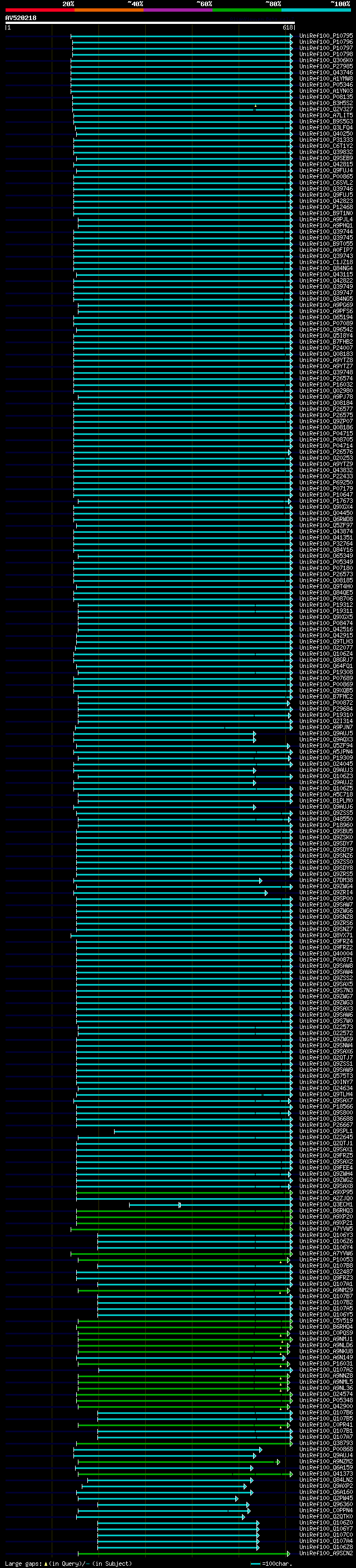Select the UniRef100_P69250 label
The height and width of the screenshot is (1568, 356).
pos(326,483)
